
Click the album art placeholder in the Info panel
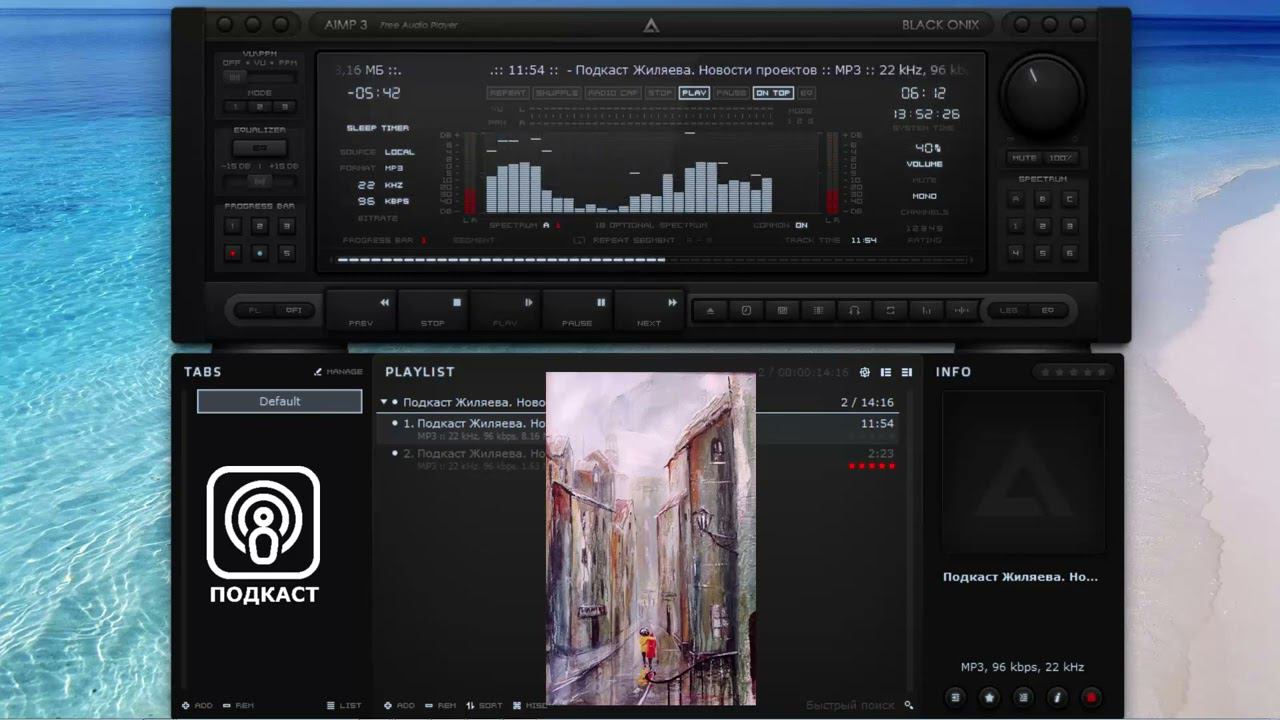pyautogui.click(x=1024, y=472)
